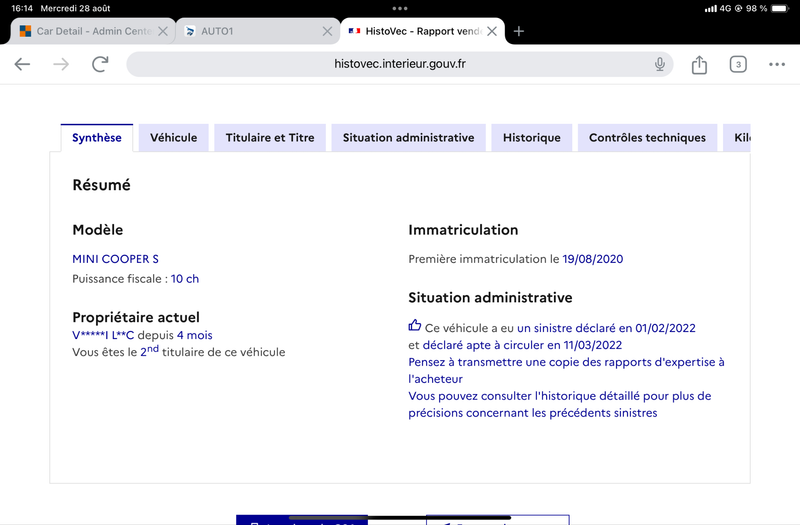The image size is (800, 525).
Task: Click 'Vous pouvez consulter l'historique détaillé' text
Action: 560,404
